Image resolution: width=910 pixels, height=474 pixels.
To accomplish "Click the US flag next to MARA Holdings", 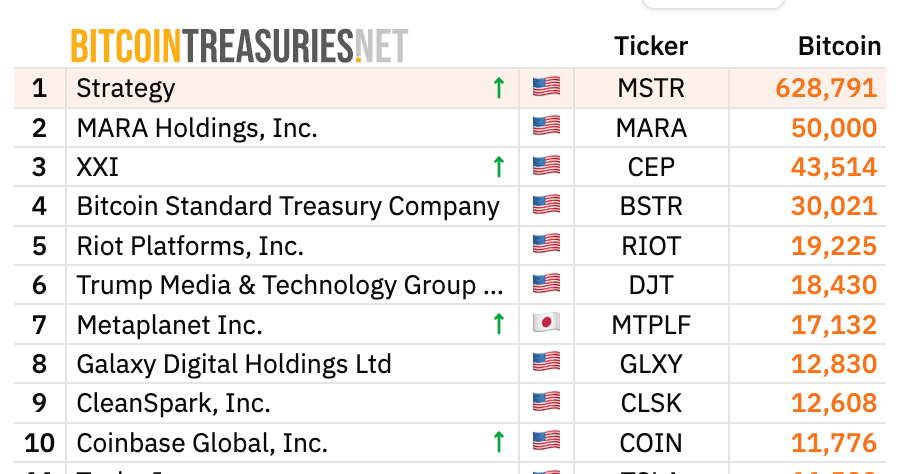I will 546,126.
